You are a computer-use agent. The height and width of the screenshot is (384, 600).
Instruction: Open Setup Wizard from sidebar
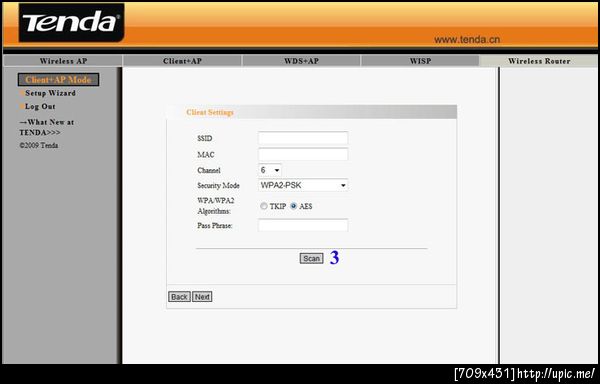(50, 93)
